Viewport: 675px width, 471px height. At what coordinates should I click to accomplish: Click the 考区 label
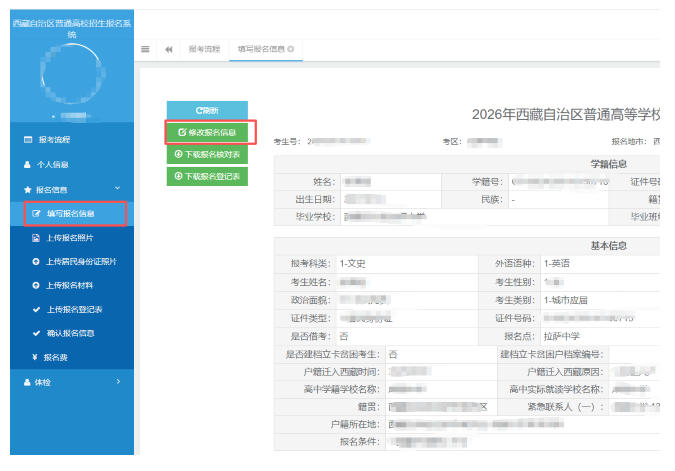coord(452,141)
